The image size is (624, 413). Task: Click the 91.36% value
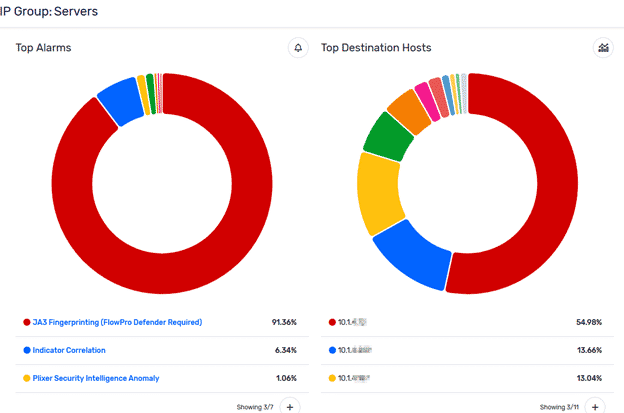(284, 322)
